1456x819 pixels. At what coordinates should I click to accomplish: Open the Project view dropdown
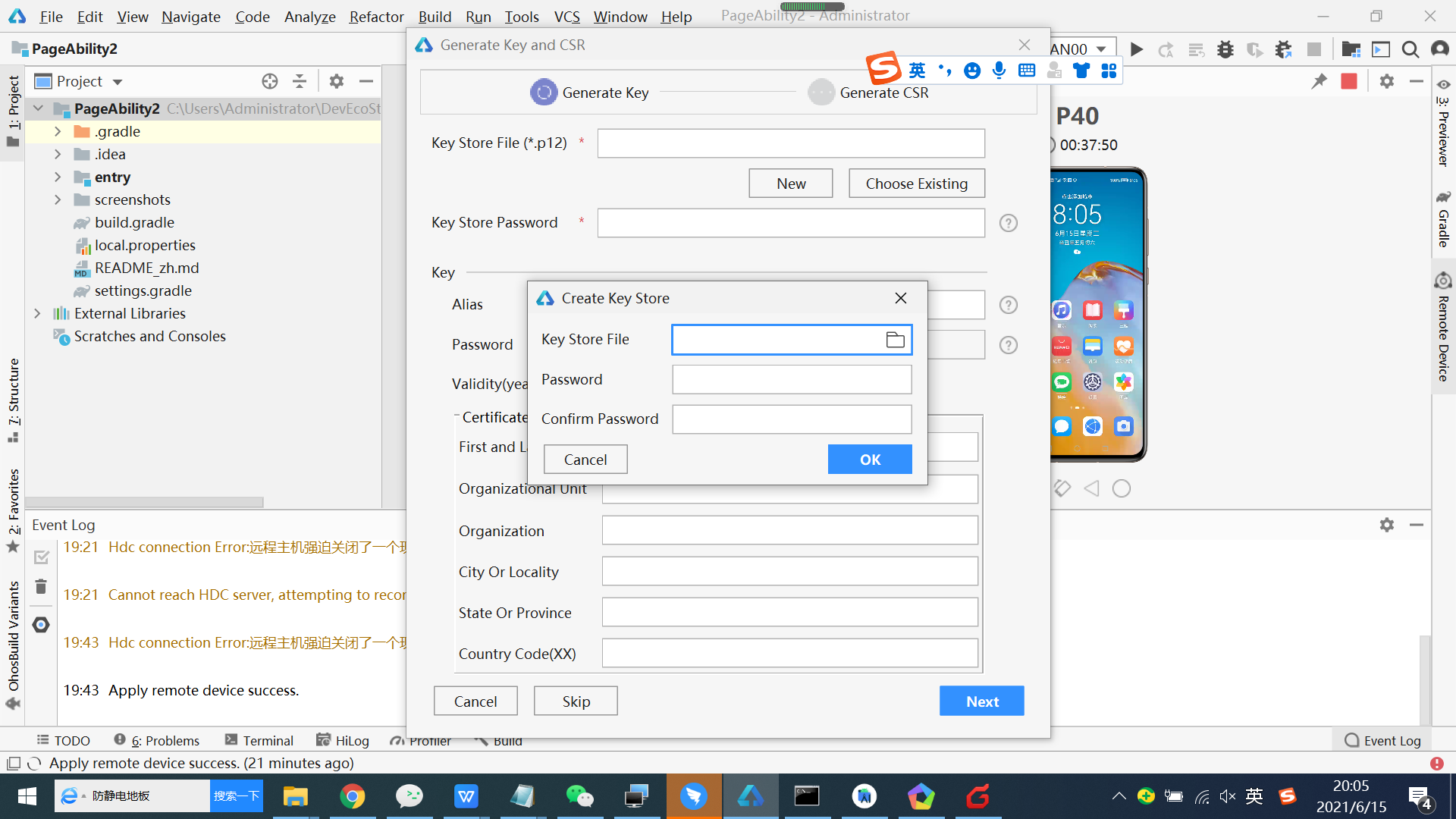118,81
